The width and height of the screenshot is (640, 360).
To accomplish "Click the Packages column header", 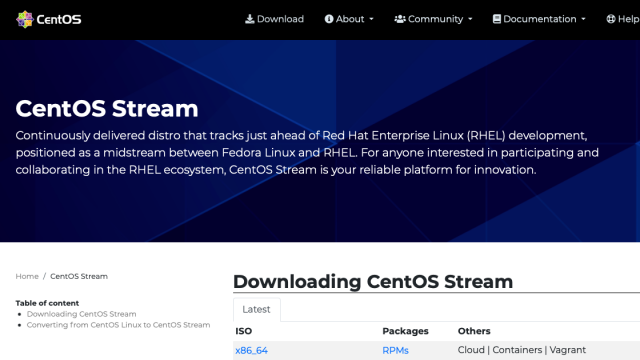I will tap(405, 331).
